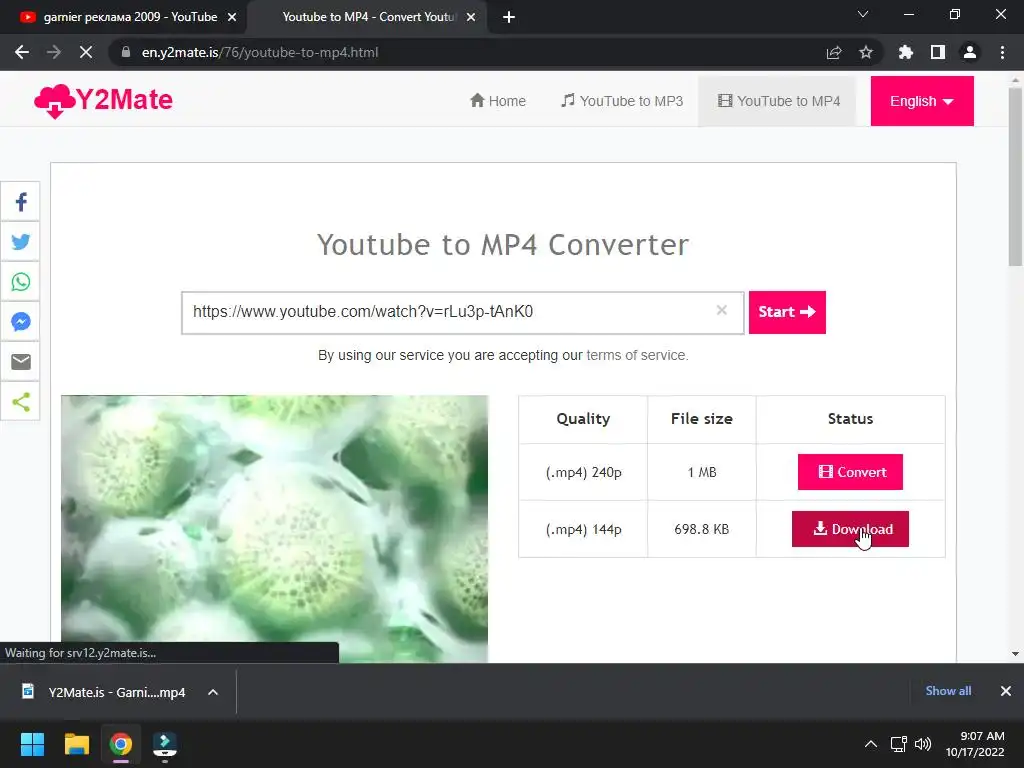Open YouTube to MP4 nav item
The width and height of the screenshot is (1024, 768).
click(x=778, y=101)
